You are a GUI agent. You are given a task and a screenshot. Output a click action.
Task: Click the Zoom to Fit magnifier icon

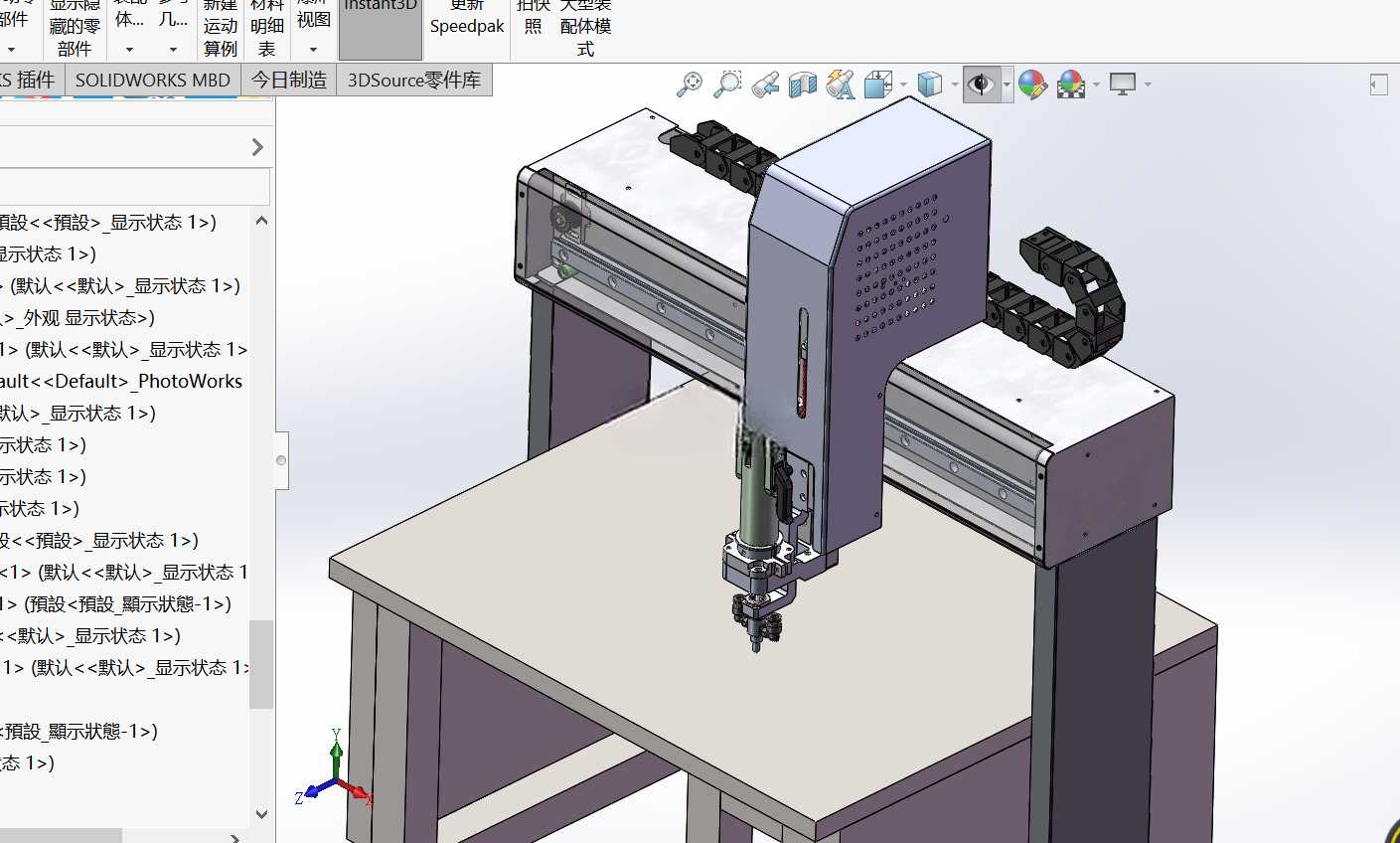[x=689, y=84]
